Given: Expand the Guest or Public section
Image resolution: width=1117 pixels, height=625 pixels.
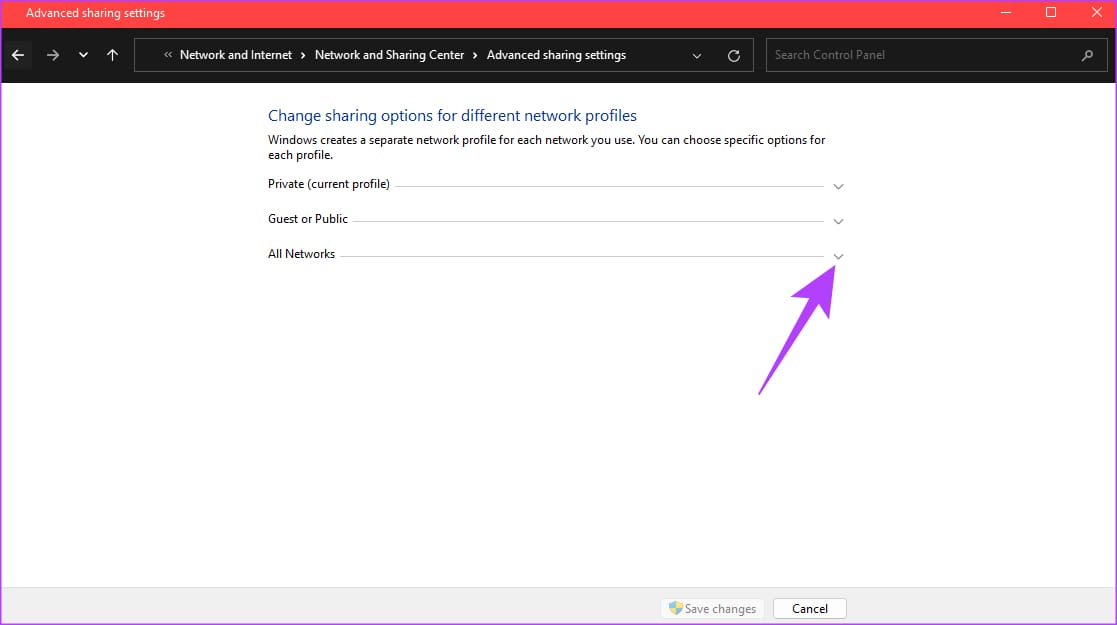Looking at the screenshot, I should coord(838,222).
